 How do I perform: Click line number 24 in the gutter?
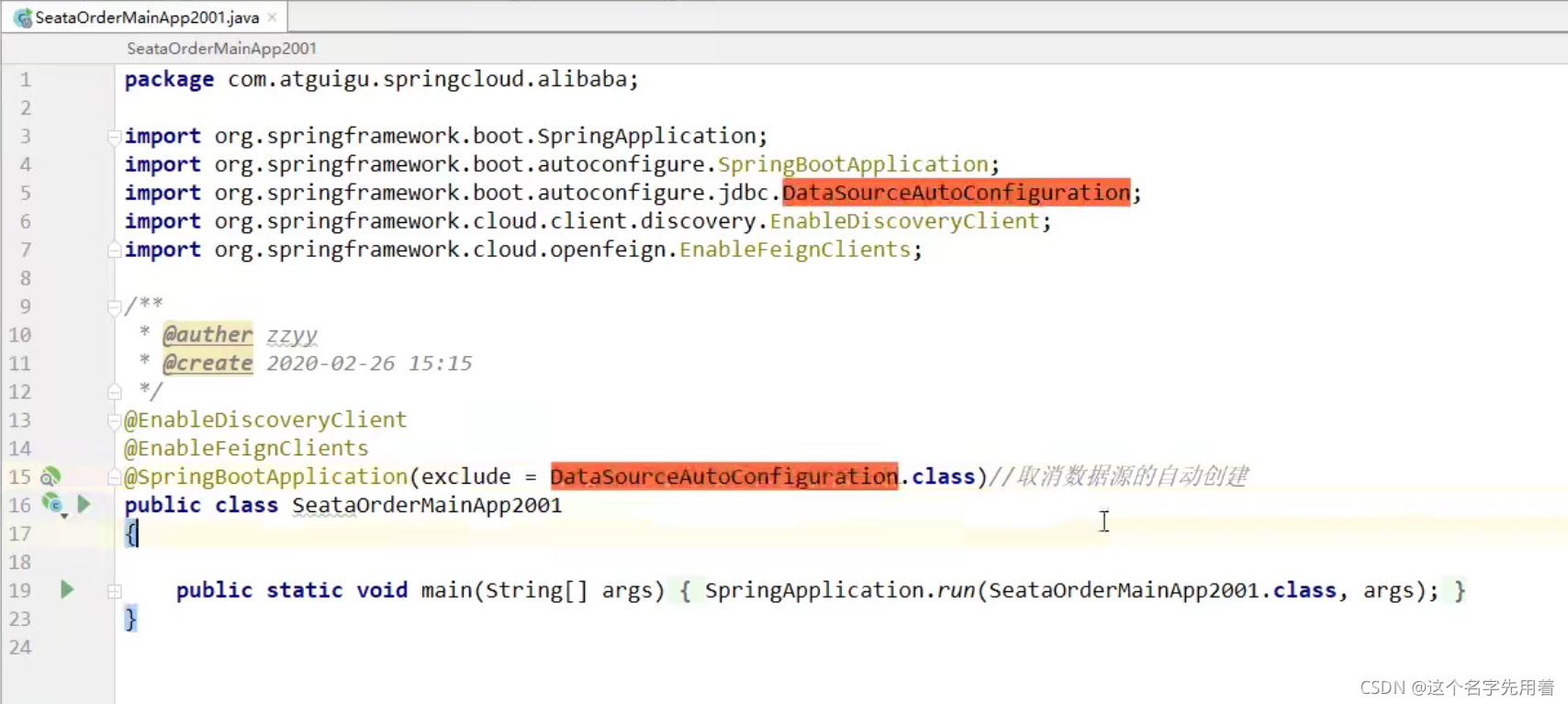point(20,647)
